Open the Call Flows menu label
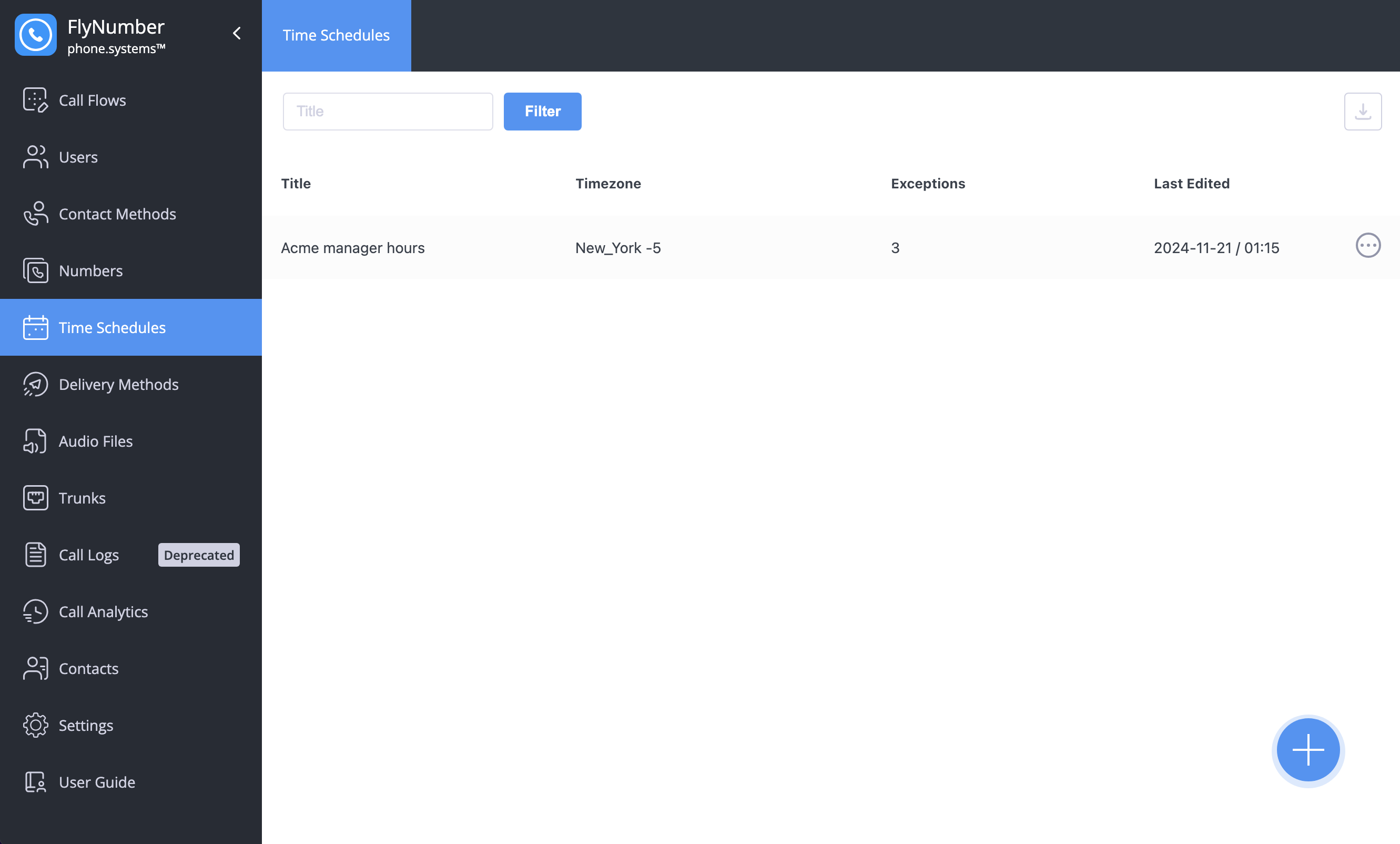This screenshot has width=1400, height=844. 93,100
